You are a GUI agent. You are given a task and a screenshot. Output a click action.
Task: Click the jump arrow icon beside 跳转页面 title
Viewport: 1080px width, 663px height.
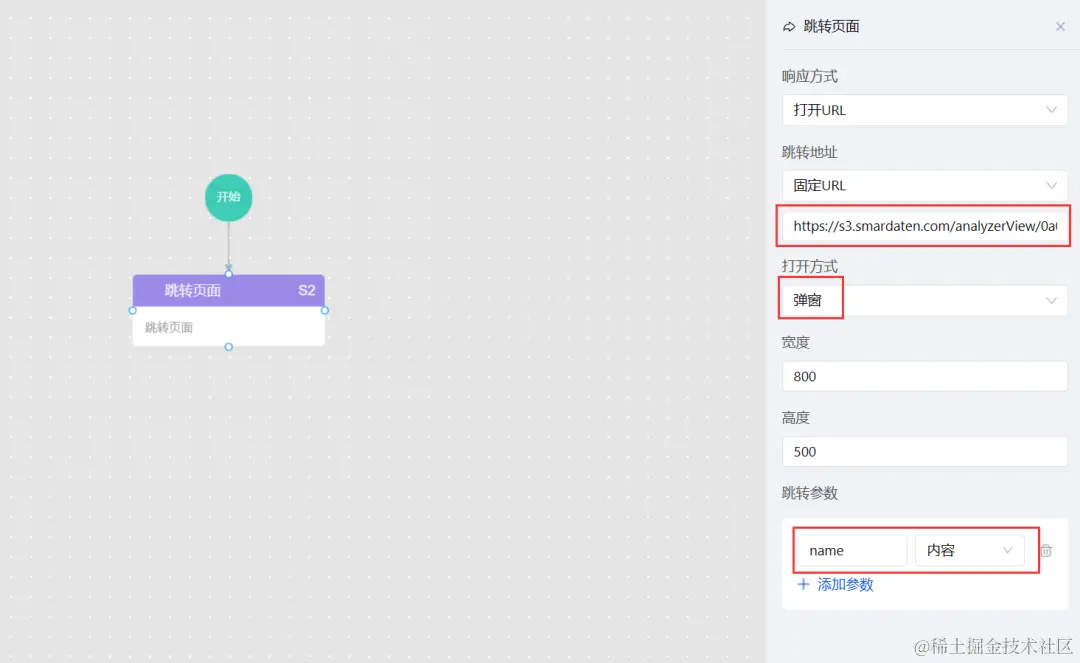click(789, 26)
